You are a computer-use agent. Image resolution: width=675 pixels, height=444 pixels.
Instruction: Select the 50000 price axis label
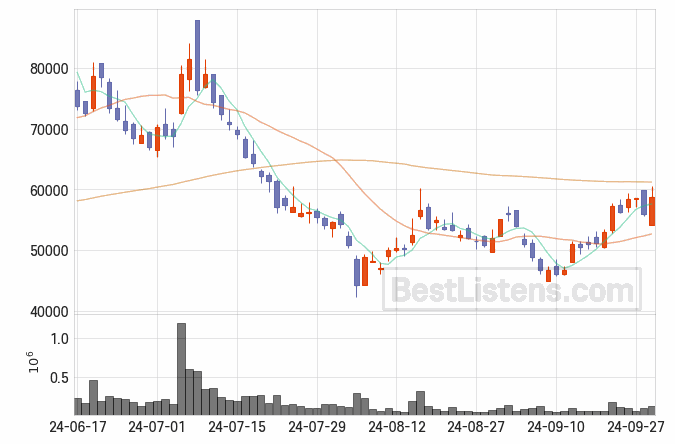click(49, 251)
